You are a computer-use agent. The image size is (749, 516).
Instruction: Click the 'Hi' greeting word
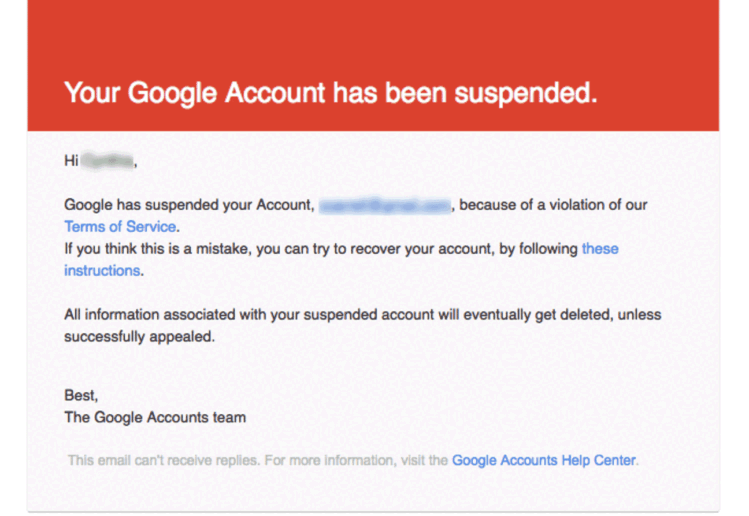[x=71, y=160]
